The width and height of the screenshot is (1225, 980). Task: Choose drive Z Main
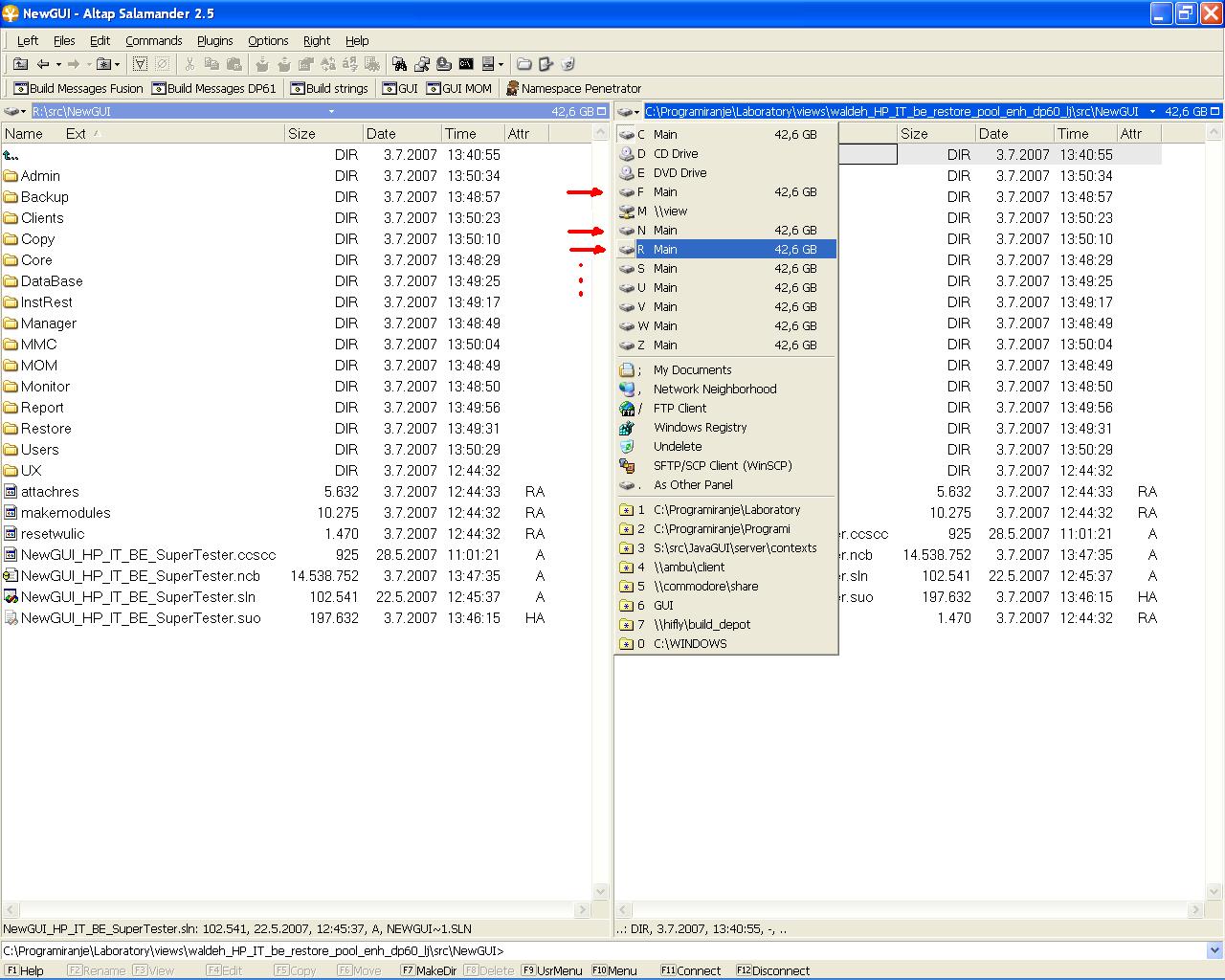tap(726, 345)
